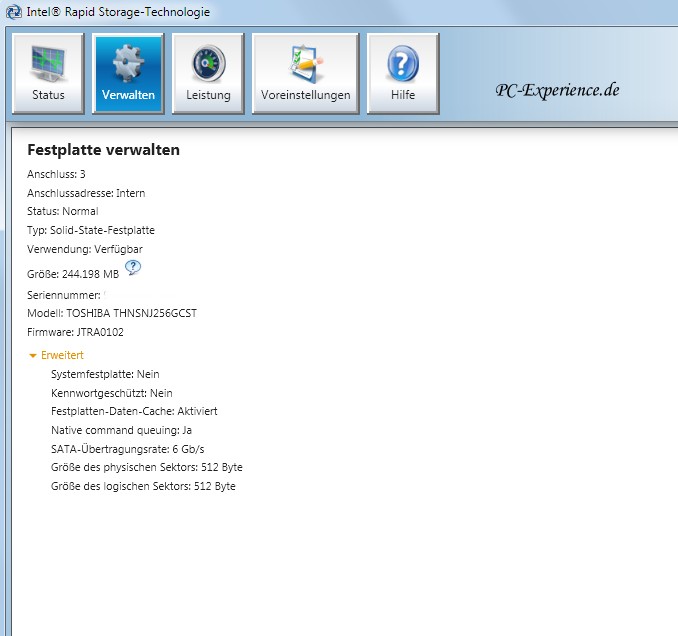
Task: Select the Leistung tab label
Action: [208, 96]
